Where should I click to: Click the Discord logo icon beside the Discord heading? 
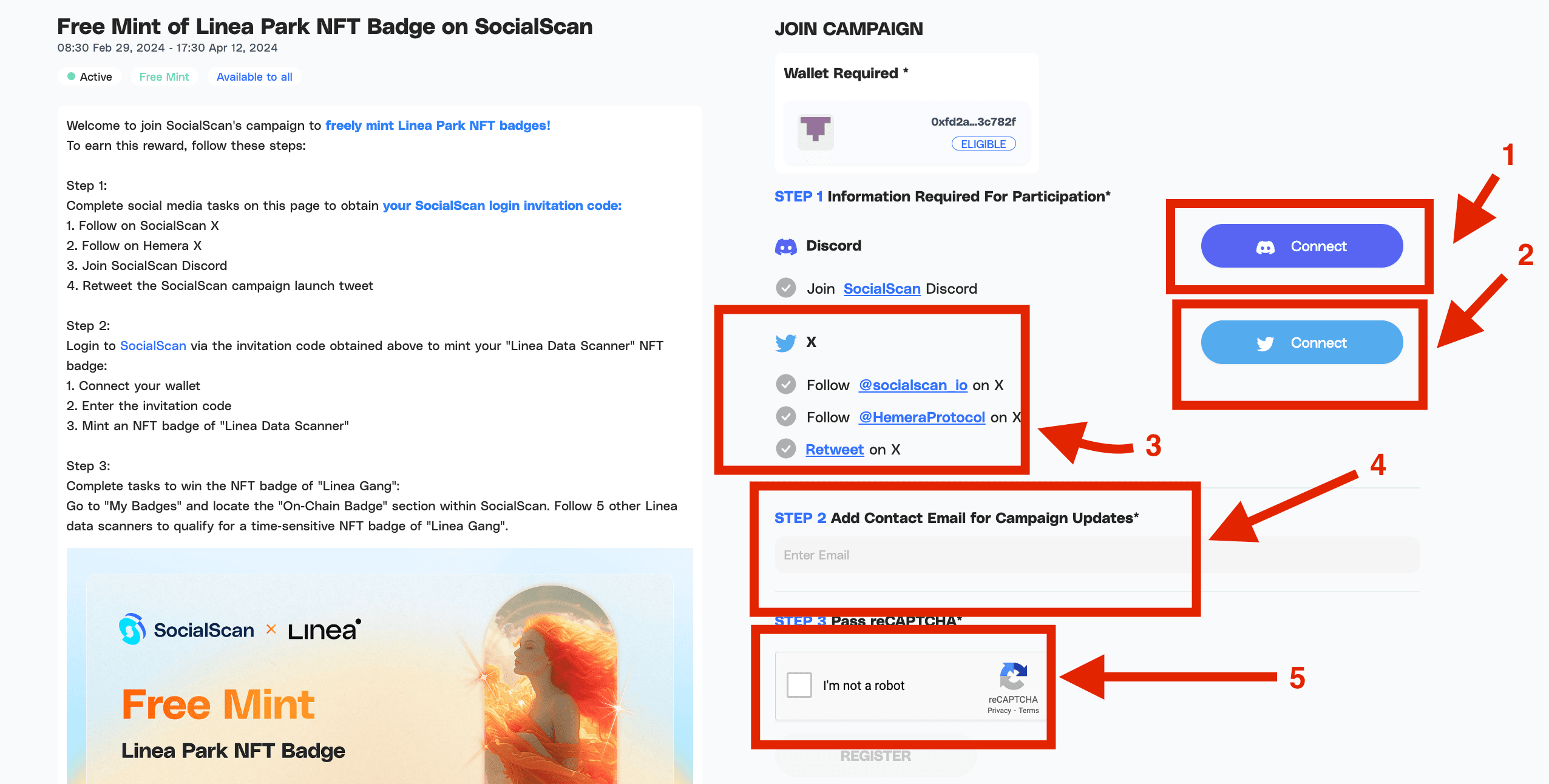tap(786, 246)
